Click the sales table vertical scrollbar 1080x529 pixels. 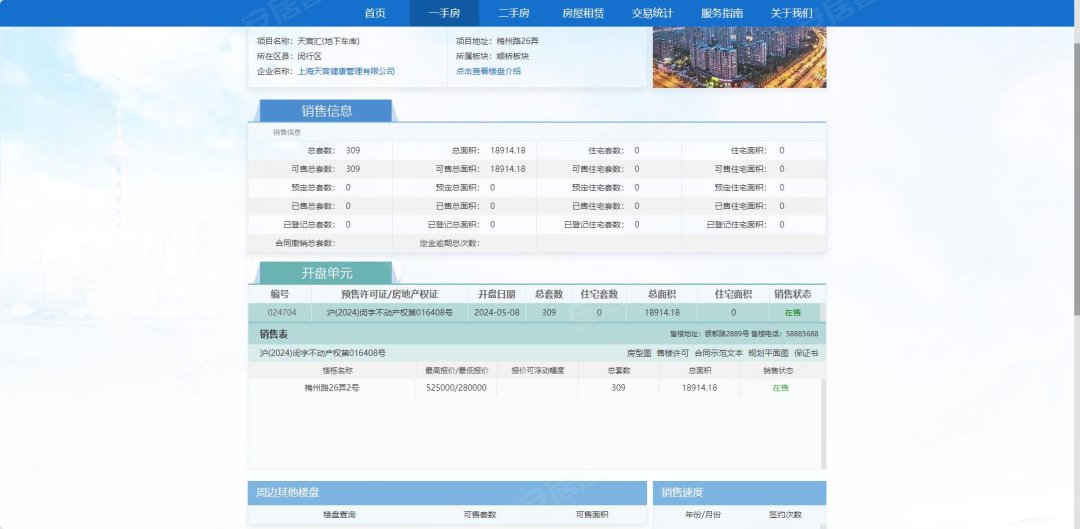tap(823, 420)
